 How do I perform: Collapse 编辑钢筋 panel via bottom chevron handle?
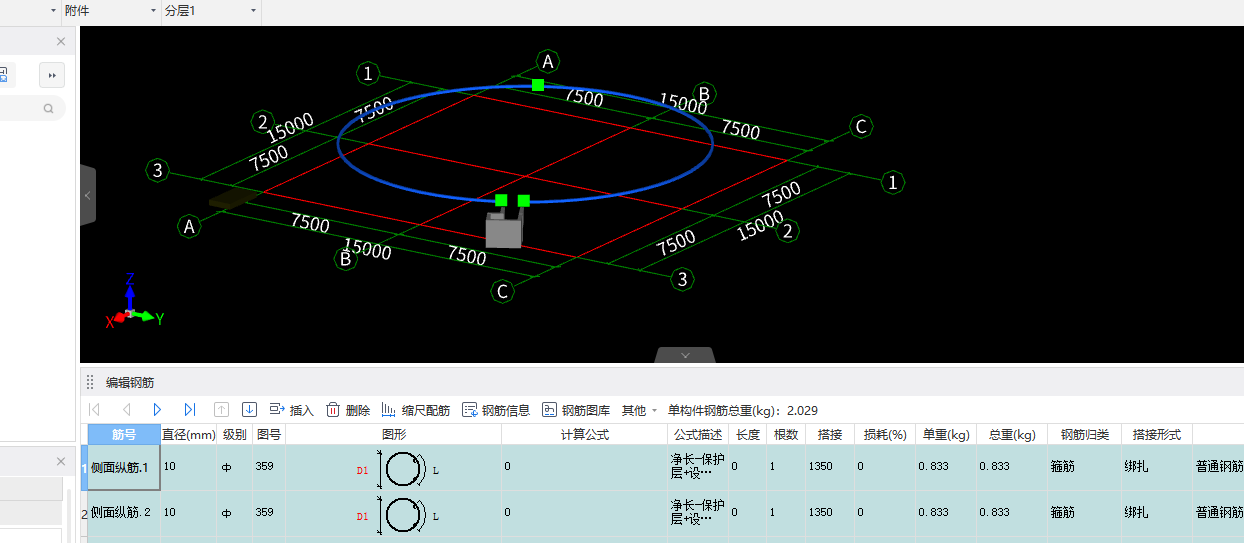pyautogui.click(x=685, y=355)
